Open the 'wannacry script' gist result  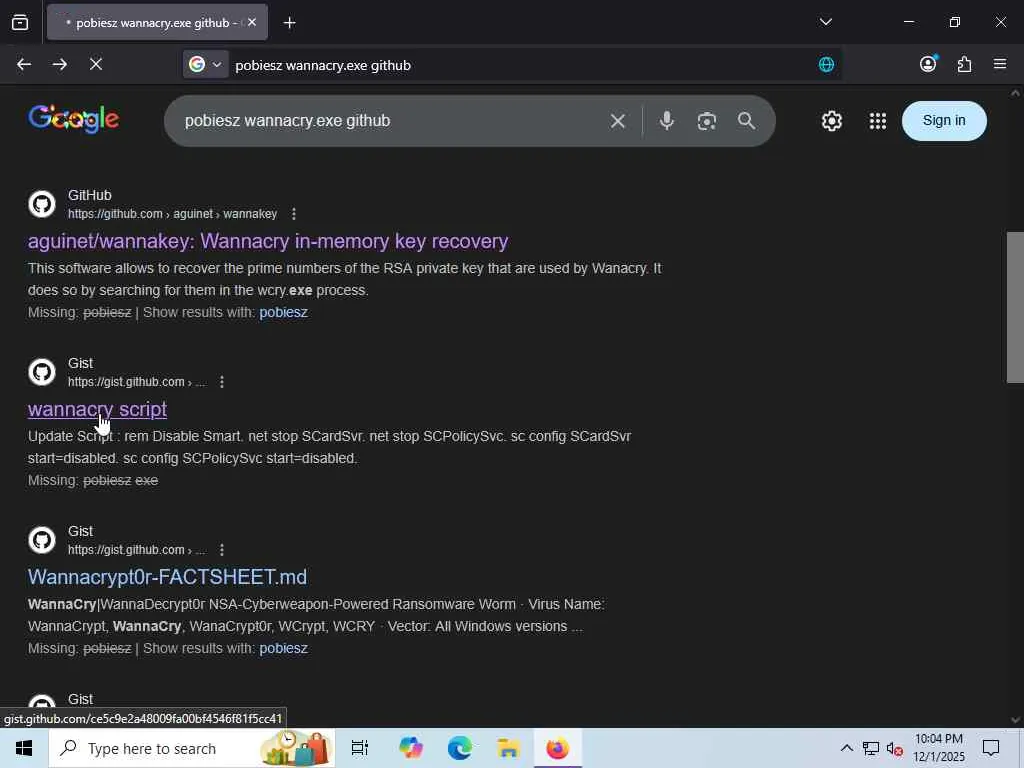pyautogui.click(x=97, y=409)
